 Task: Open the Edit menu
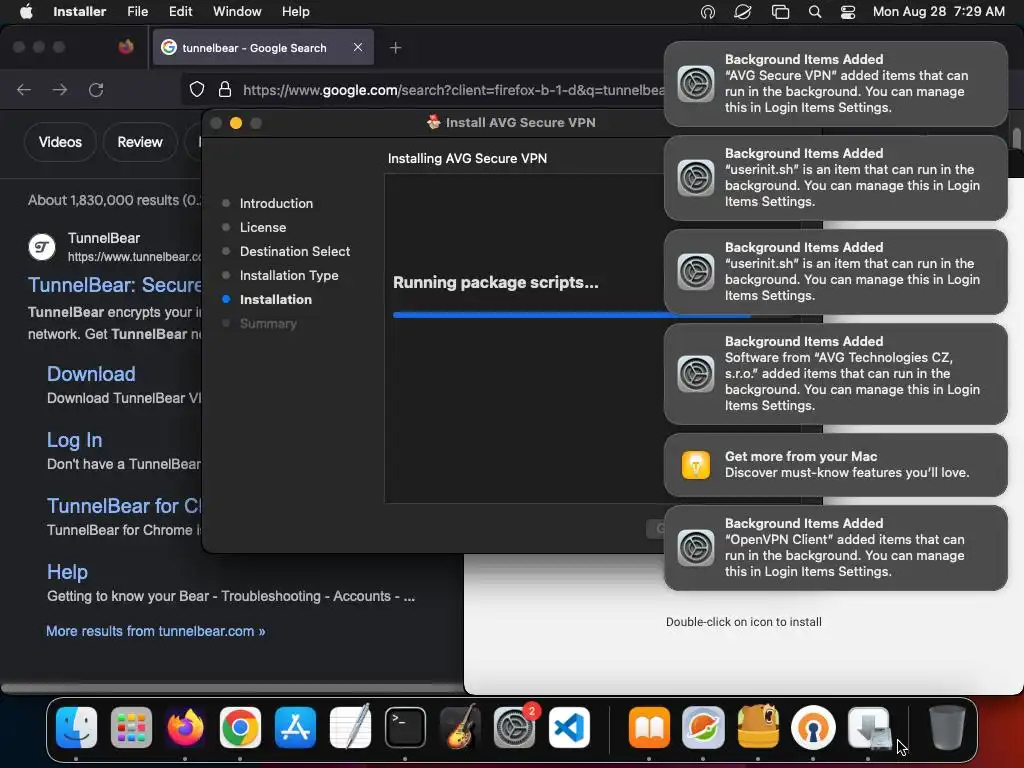pyautogui.click(x=180, y=11)
